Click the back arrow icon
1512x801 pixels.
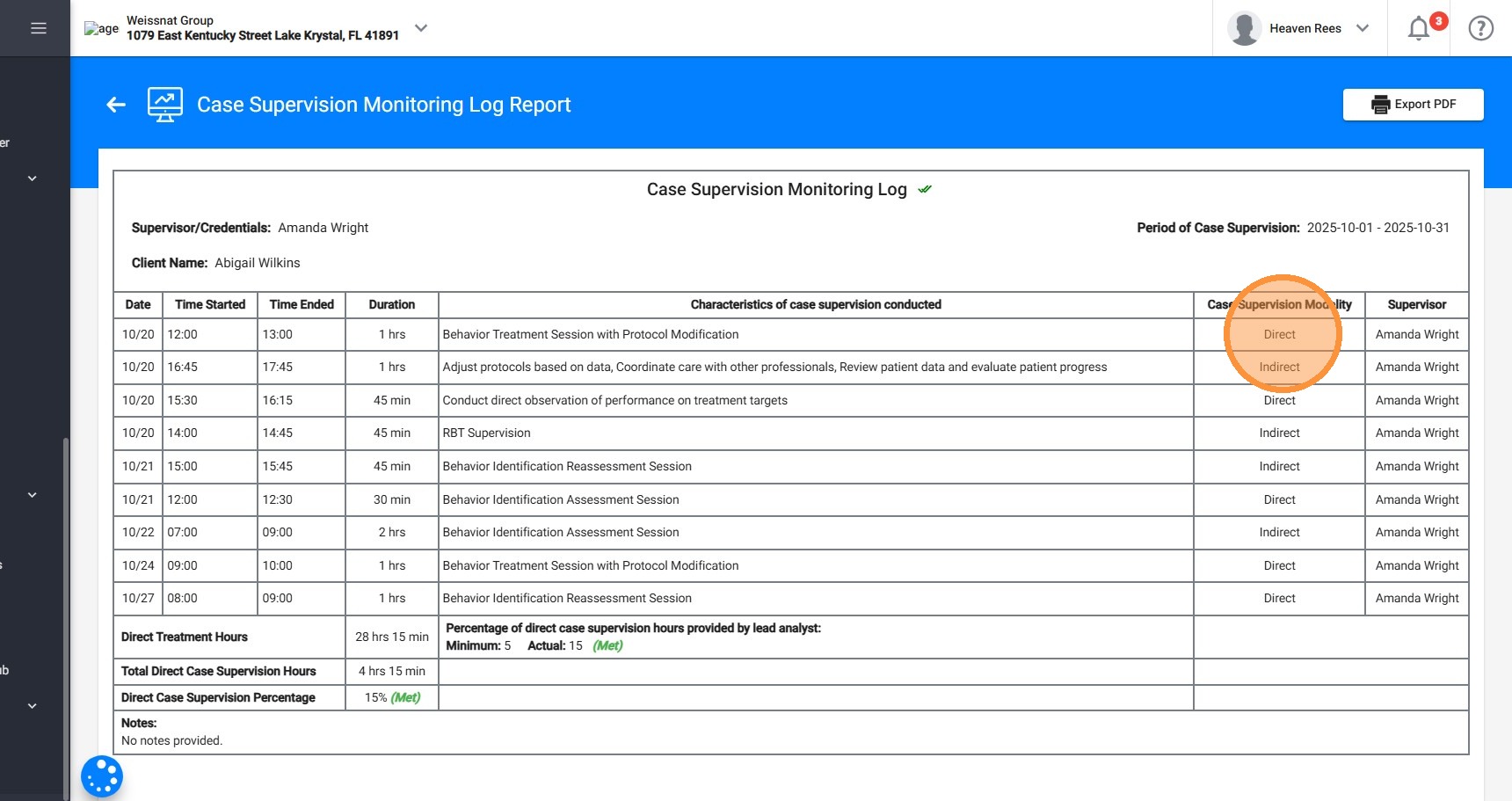pyautogui.click(x=116, y=105)
